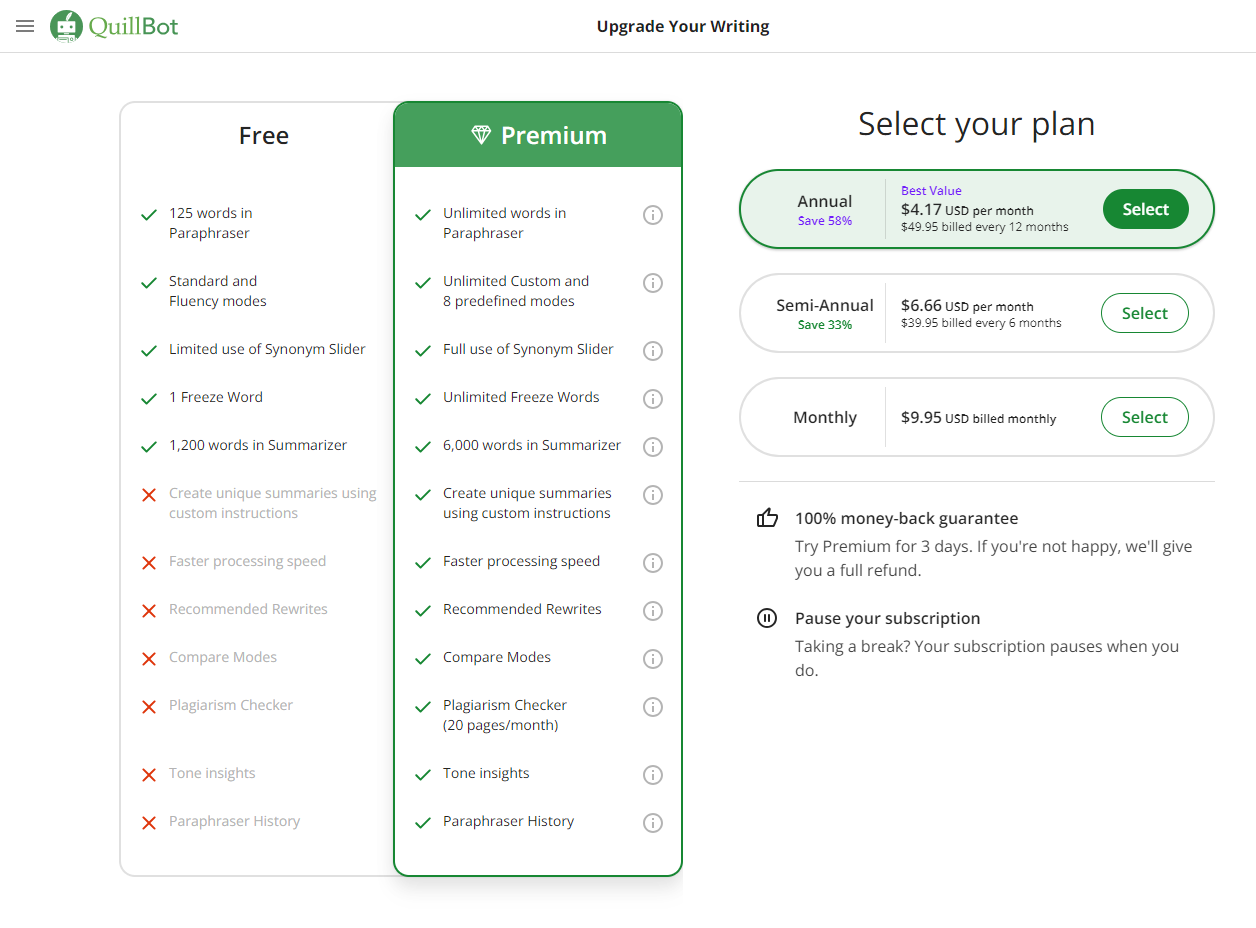Click 'Taking a break?' subscription pause text

(987, 658)
